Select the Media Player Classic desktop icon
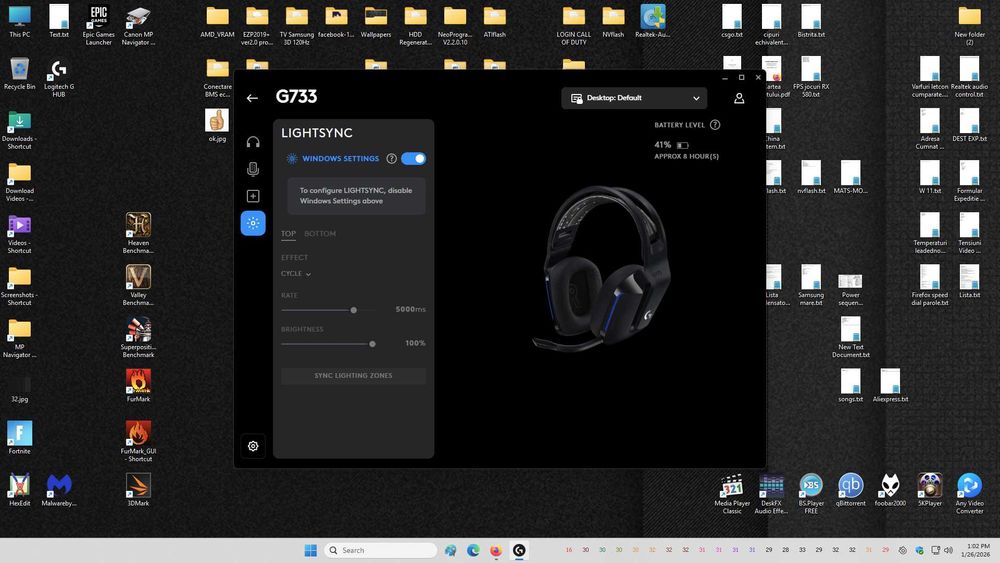This screenshot has width=1000, height=563. point(732,494)
